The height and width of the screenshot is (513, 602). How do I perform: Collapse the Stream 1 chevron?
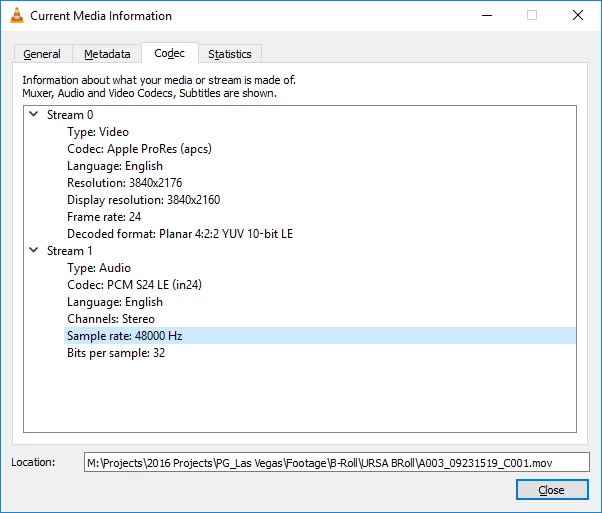[x=34, y=250]
